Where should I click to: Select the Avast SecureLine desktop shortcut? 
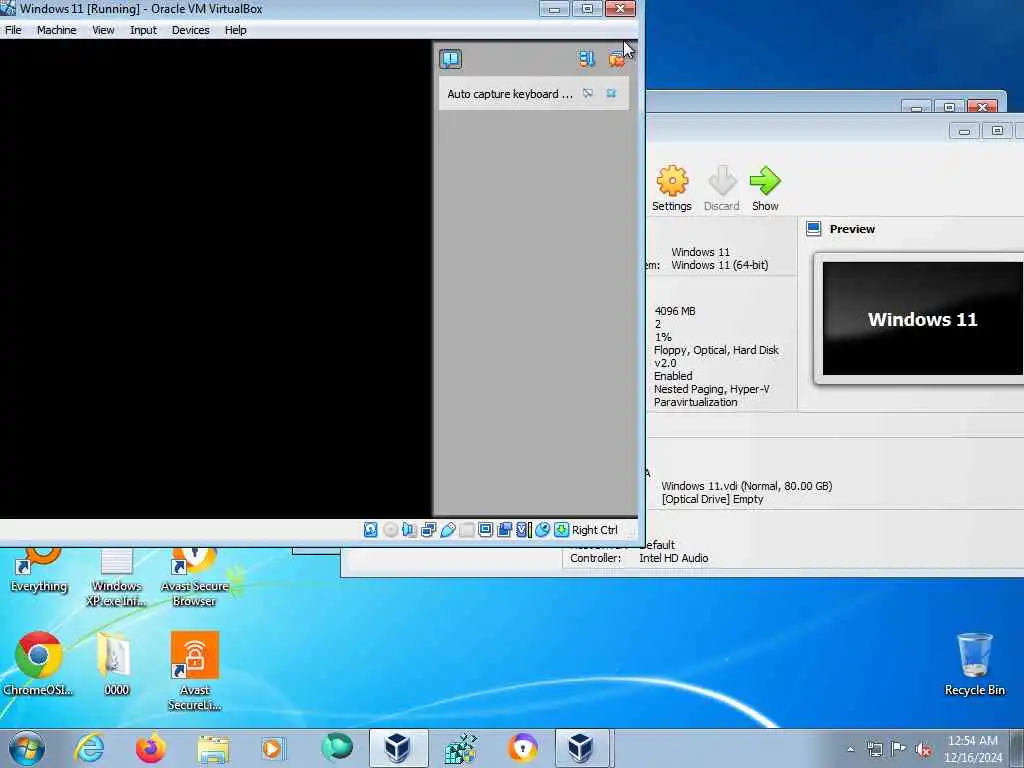195,671
